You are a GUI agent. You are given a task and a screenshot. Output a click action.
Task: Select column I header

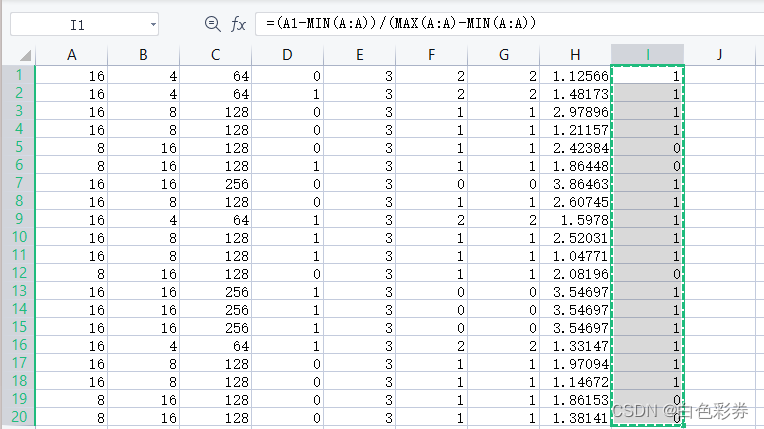coord(648,55)
